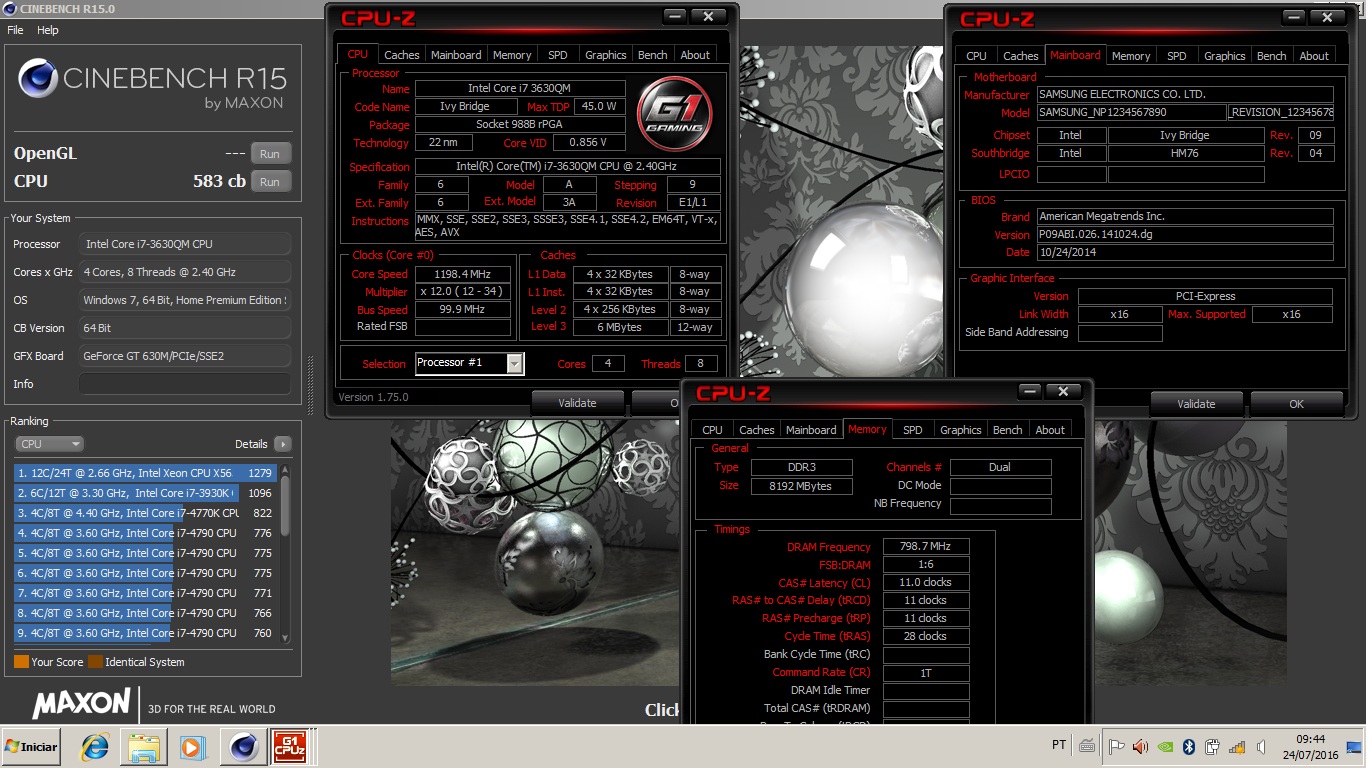Viewport: 1366px width, 768px height.
Task: Select ranking row with score 760
Action: [x=146, y=633]
